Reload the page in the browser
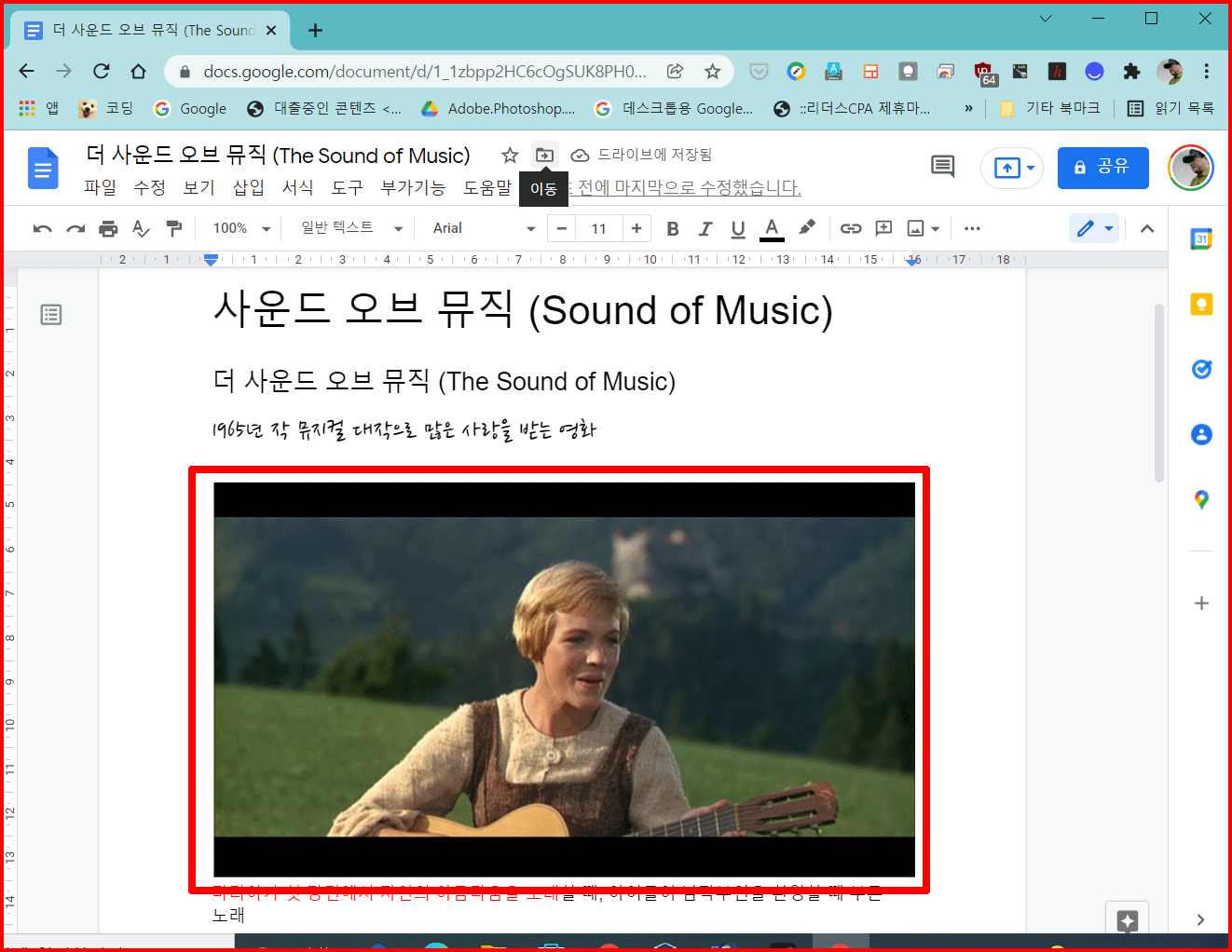1232x952 pixels. pyautogui.click(x=101, y=71)
